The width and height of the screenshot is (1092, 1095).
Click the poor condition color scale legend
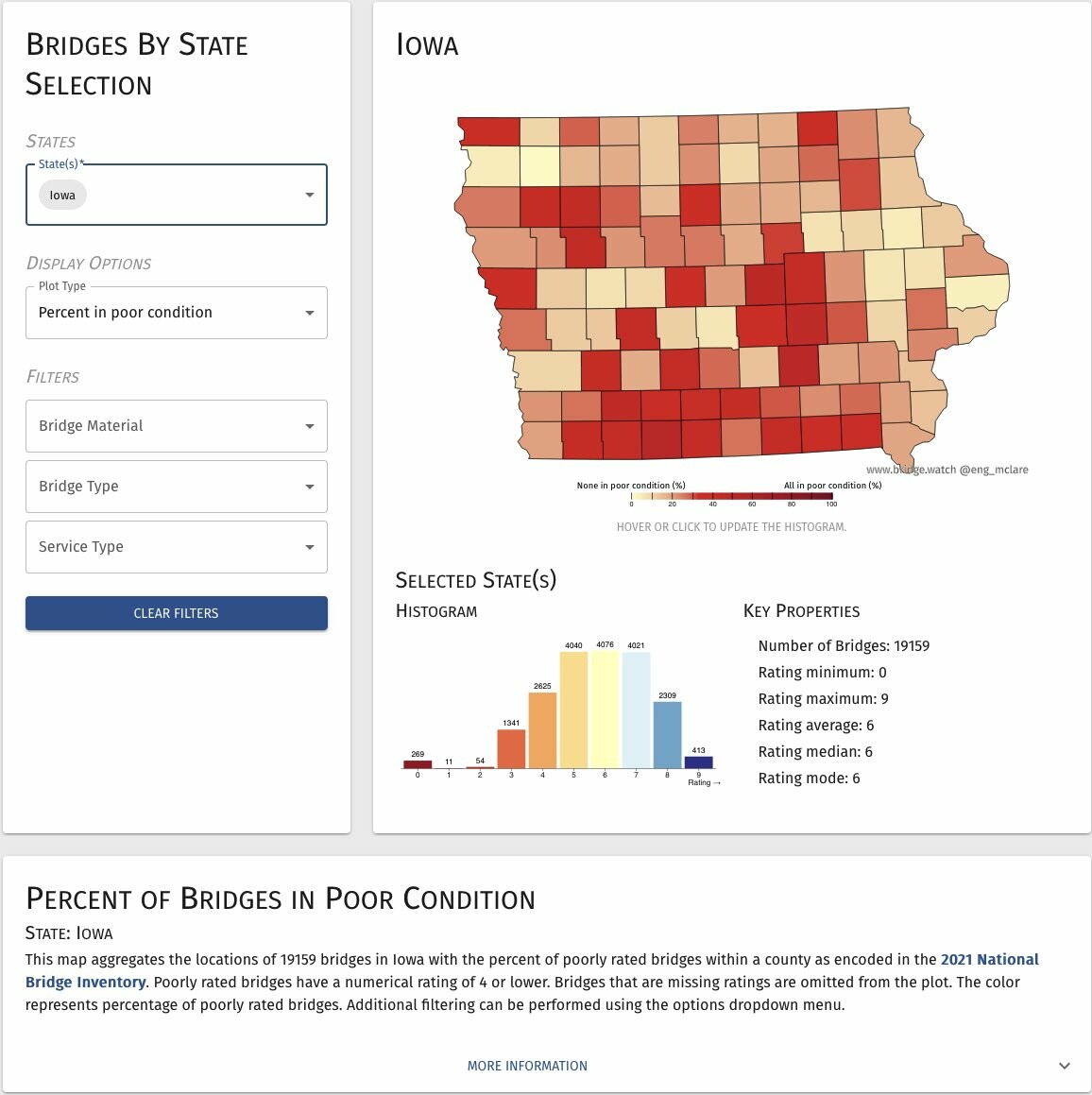pyautogui.click(x=731, y=495)
